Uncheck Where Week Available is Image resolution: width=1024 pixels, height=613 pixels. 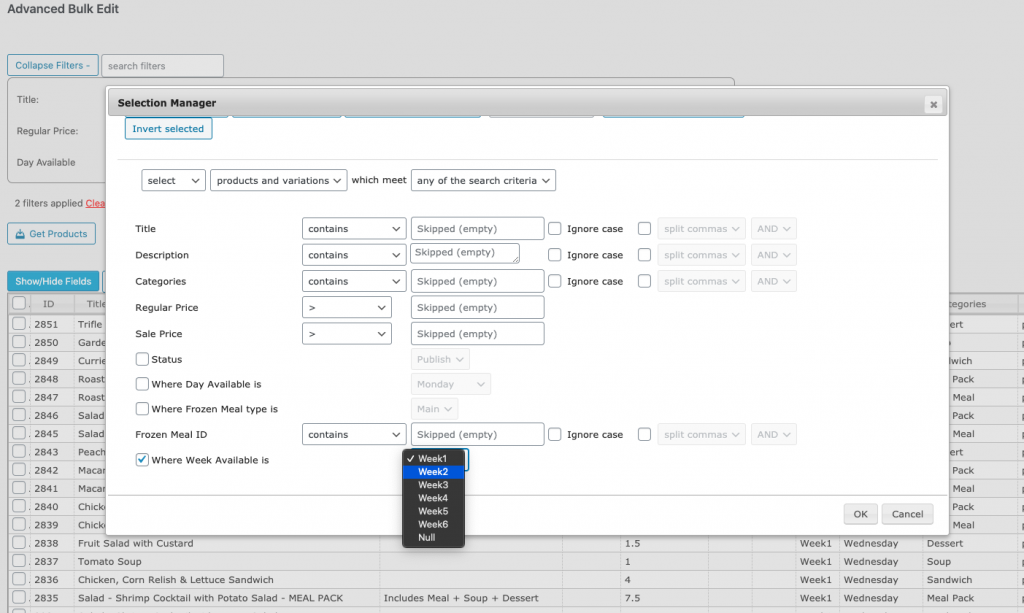click(x=142, y=460)
